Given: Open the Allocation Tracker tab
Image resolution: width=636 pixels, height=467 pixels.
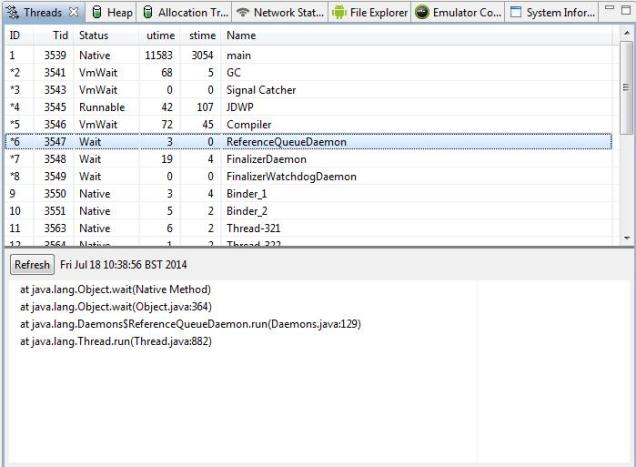Looking at the screenshot, I should point(185,12).
